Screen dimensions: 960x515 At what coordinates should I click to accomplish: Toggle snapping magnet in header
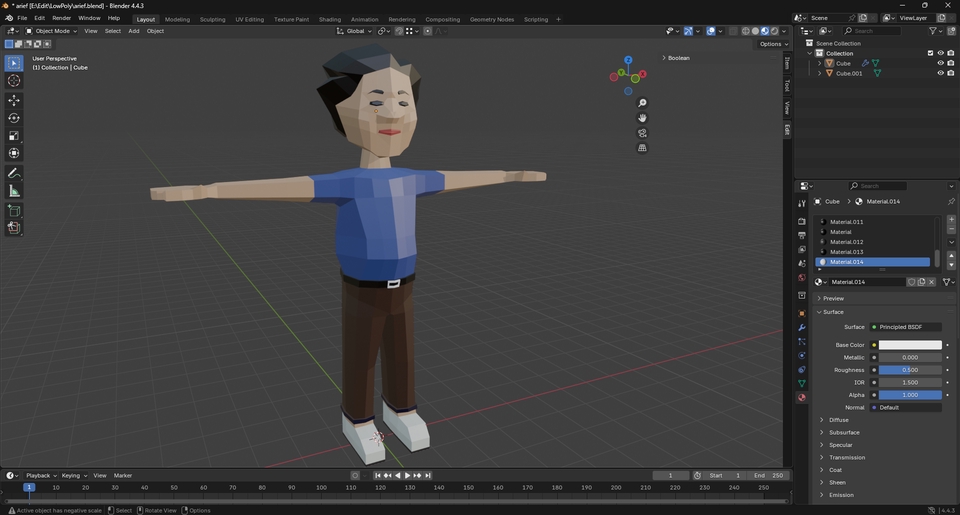[x=399, y=31]
